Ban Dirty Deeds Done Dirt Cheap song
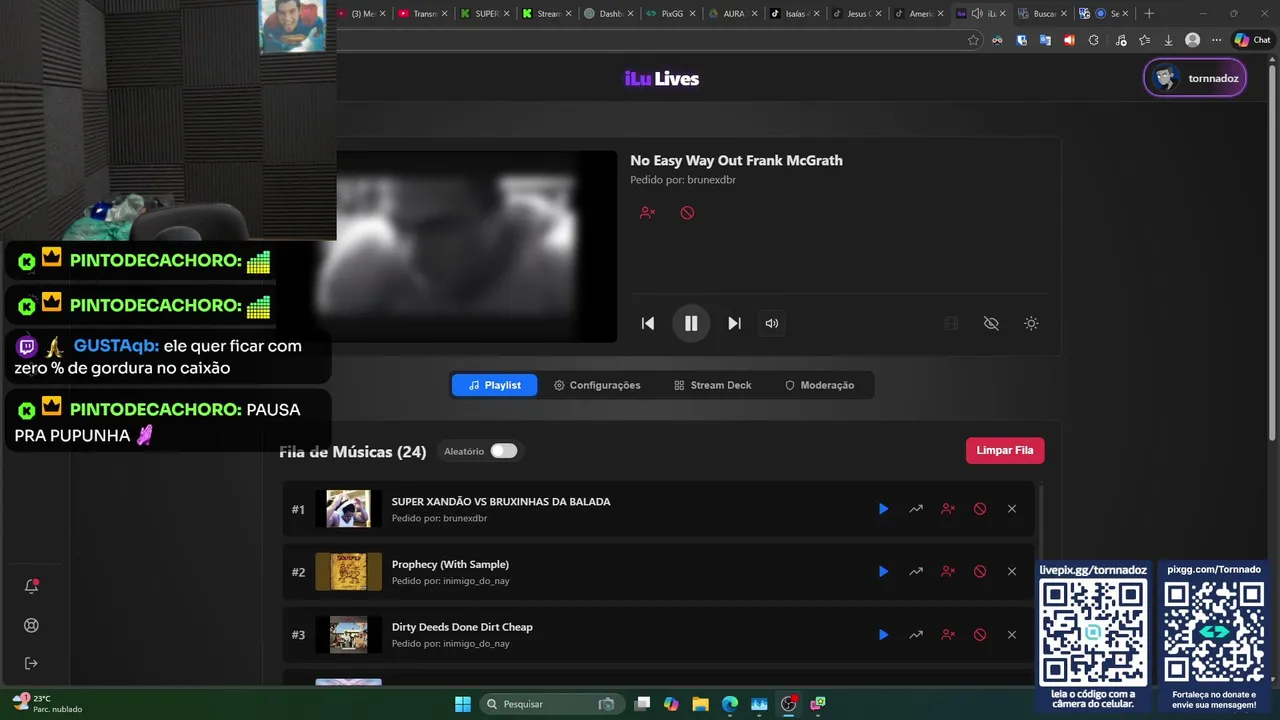The height and width of the screenshot is (720, 1280). tap(980, 635)
